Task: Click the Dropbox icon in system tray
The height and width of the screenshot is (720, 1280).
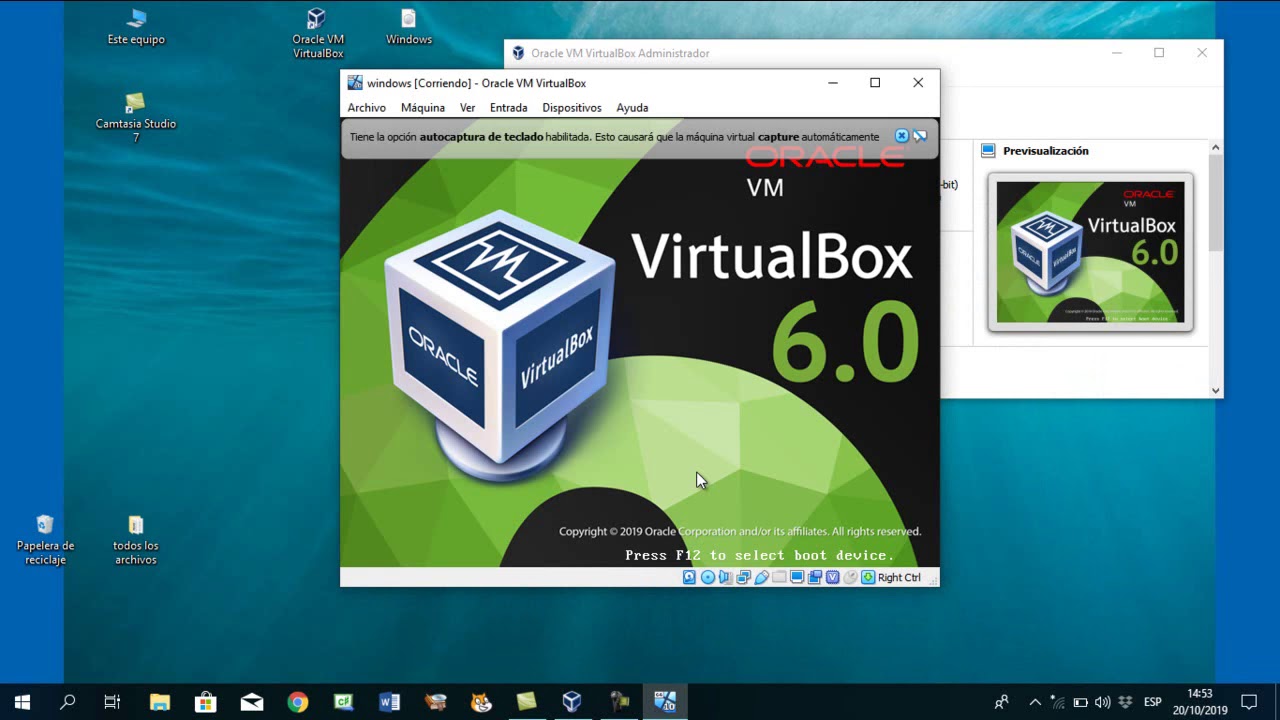Action: coord(1125,702)
